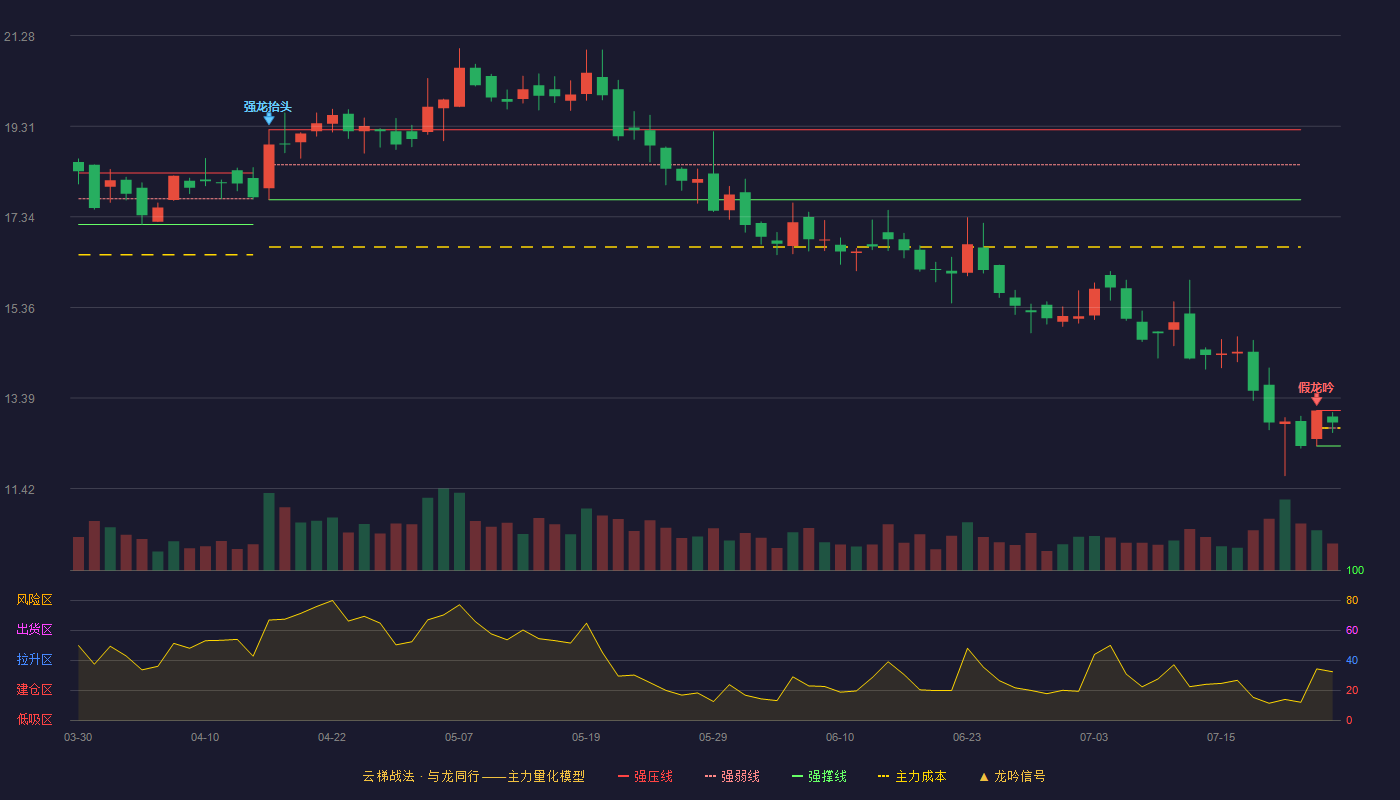Click the 21.28 price axis label

tap(19, 37)
